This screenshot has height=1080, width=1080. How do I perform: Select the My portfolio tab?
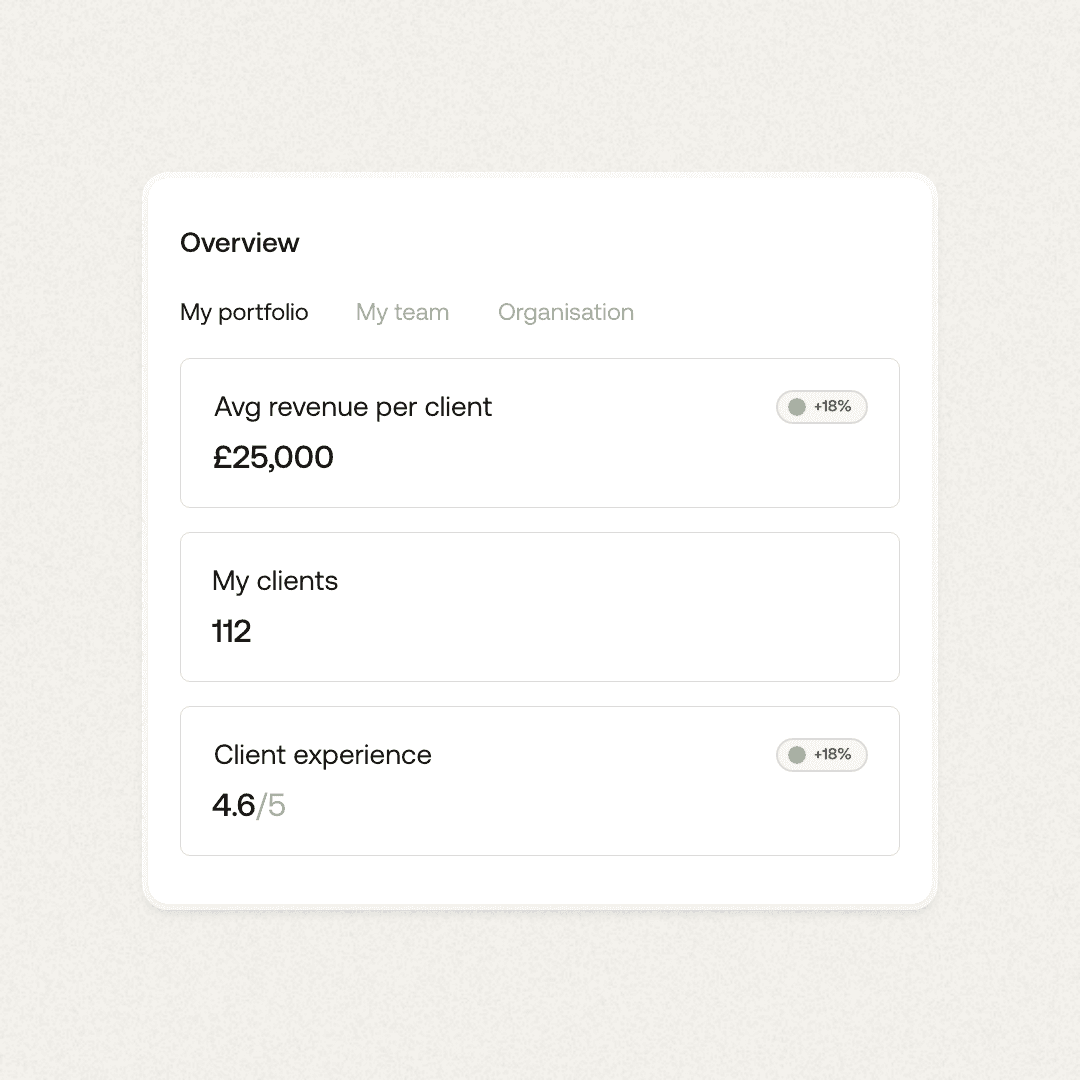coord(244,312)
